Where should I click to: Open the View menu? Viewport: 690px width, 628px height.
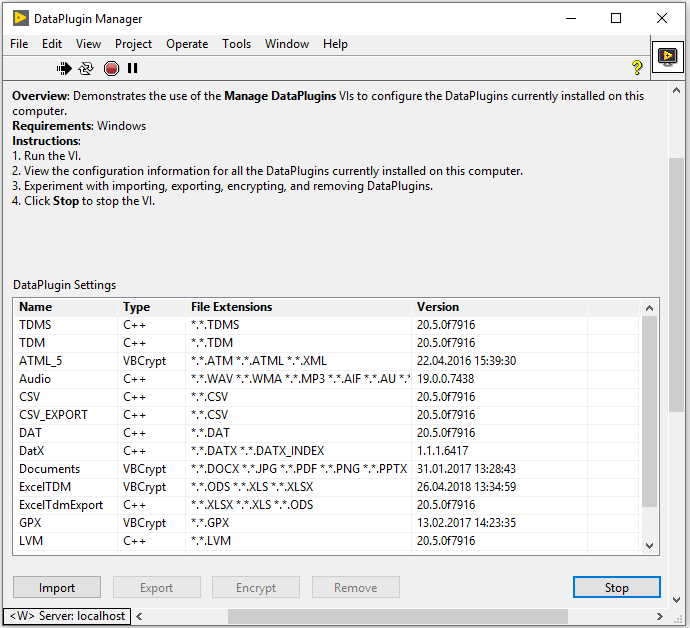[x=88, y=44]
